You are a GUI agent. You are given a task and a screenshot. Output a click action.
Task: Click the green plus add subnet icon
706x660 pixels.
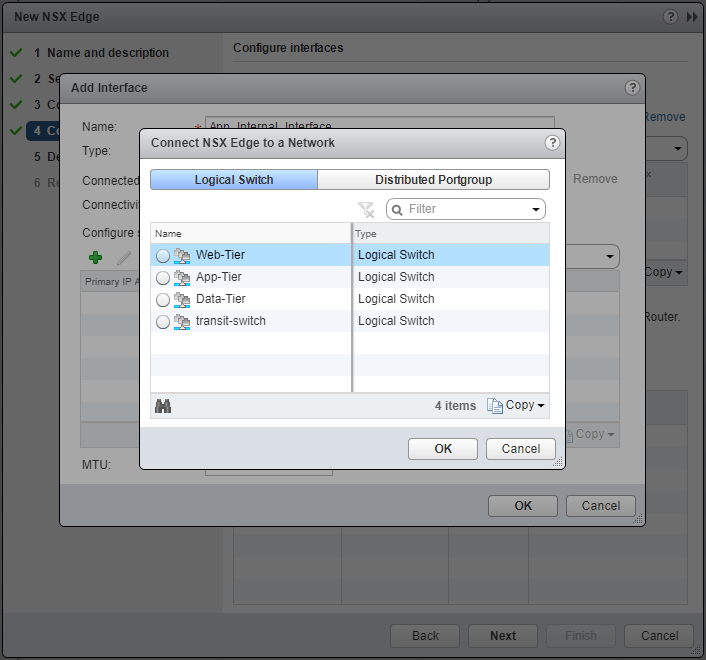point(96,258)
